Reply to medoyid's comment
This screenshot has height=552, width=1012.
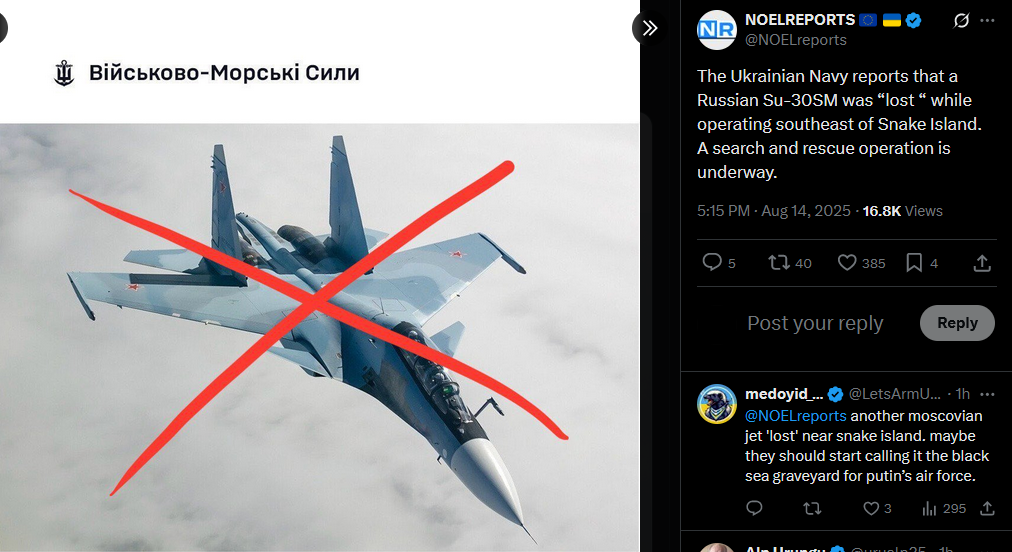coord(754,508)
